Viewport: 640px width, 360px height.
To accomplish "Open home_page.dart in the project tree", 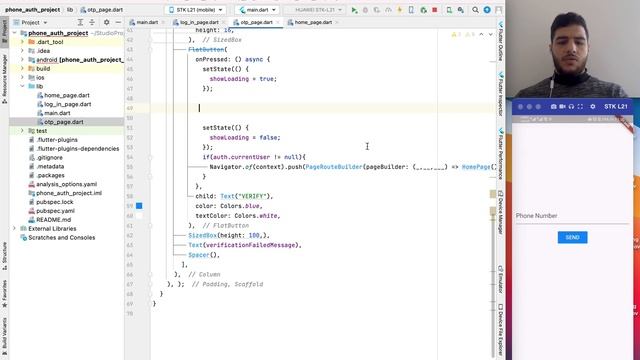I will (67, 96).
